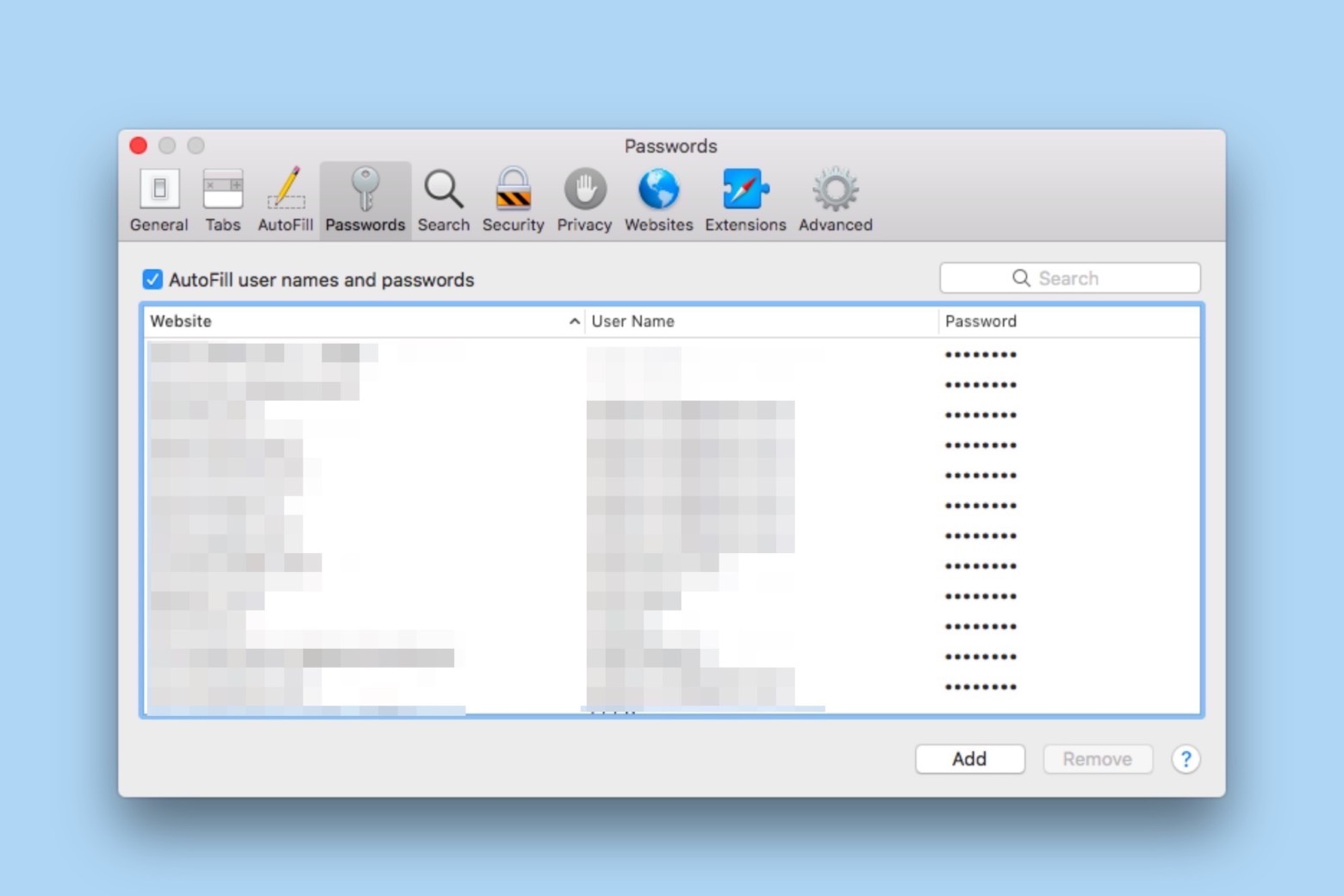Open help via the question mark button
The image size is (1344, 896).
coord(1186,759)
